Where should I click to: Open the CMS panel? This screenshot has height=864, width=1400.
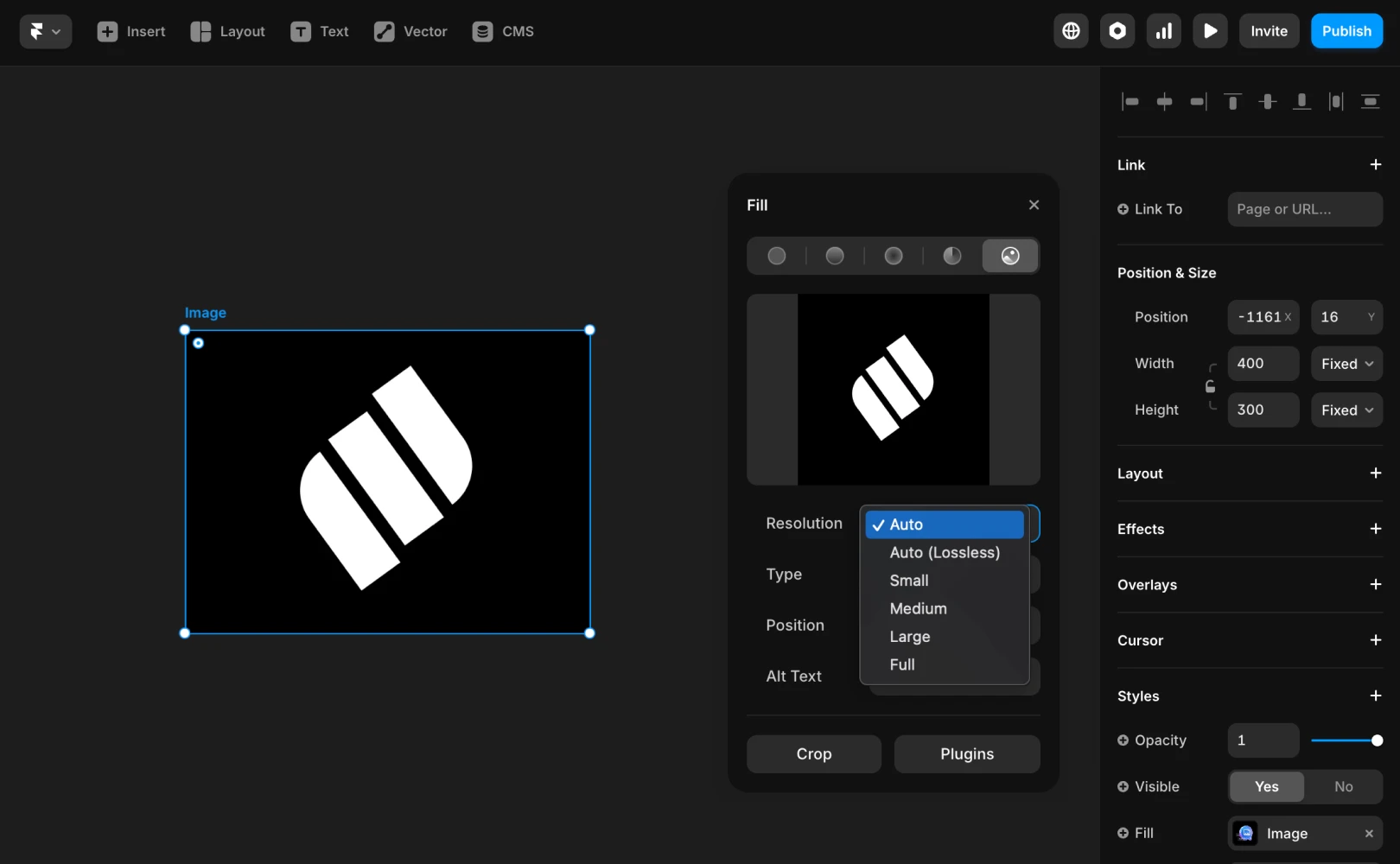click(x=504, y=31)
